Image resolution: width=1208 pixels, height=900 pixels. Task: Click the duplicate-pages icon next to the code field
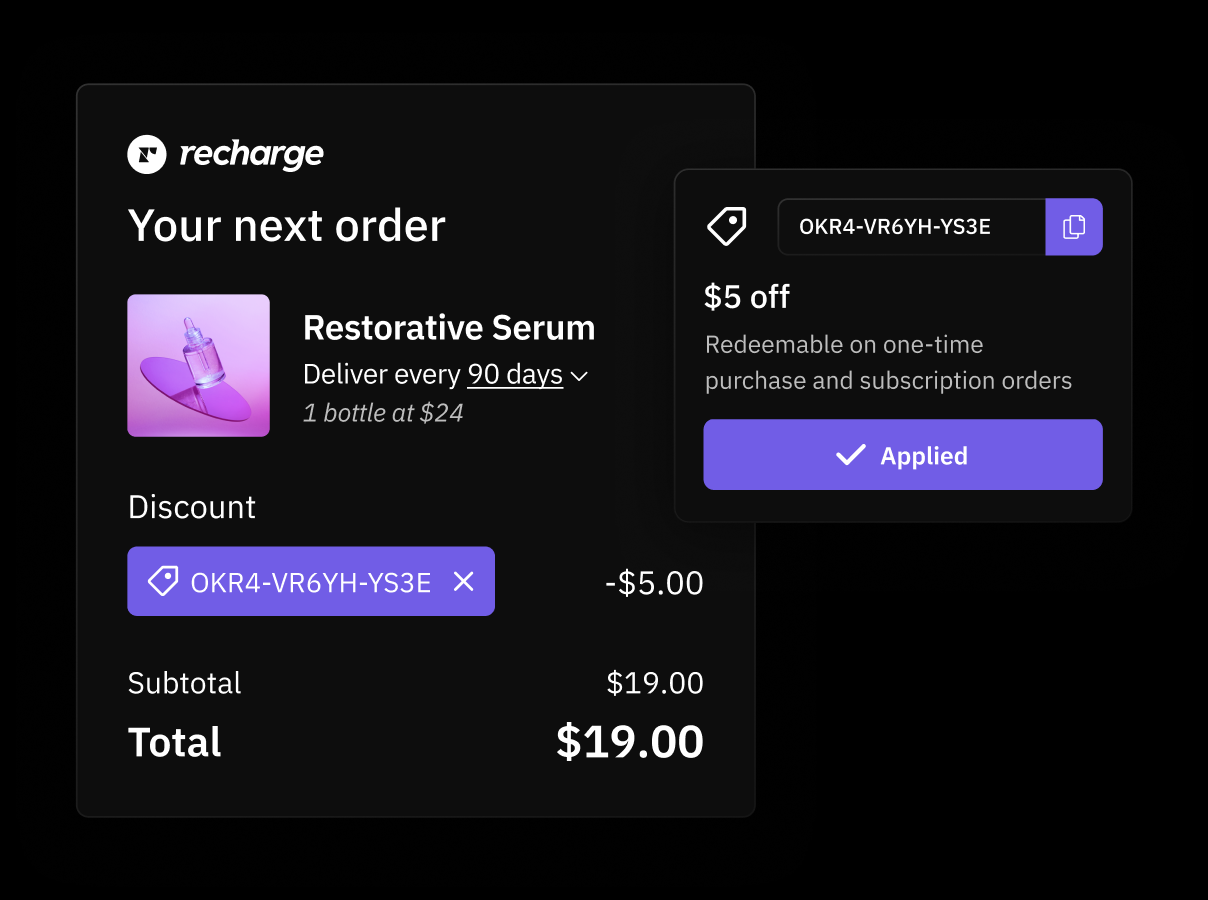point(1074,227)
